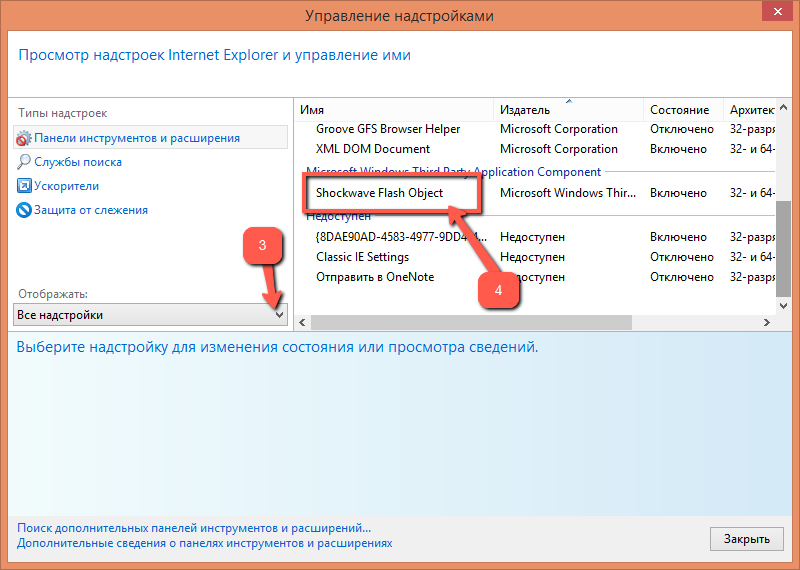Sort list by Имя column header
This screenshot has height=570, width=800.
[394, 110]
